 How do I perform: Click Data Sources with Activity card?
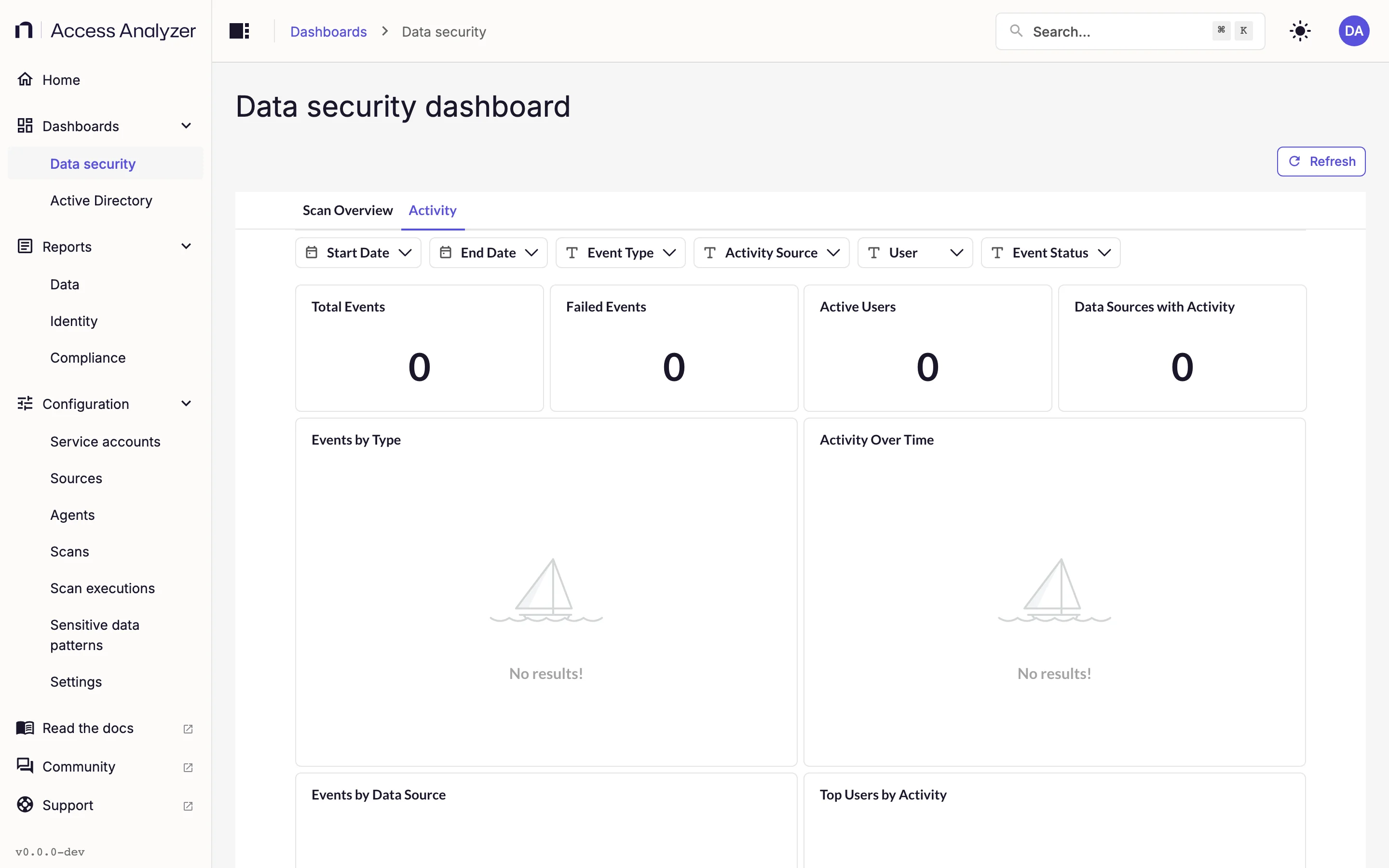click(1182, 348)
